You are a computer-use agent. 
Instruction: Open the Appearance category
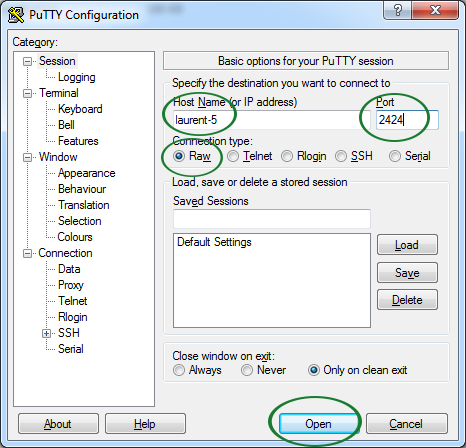pyautogui.click(x=86, y=173)
